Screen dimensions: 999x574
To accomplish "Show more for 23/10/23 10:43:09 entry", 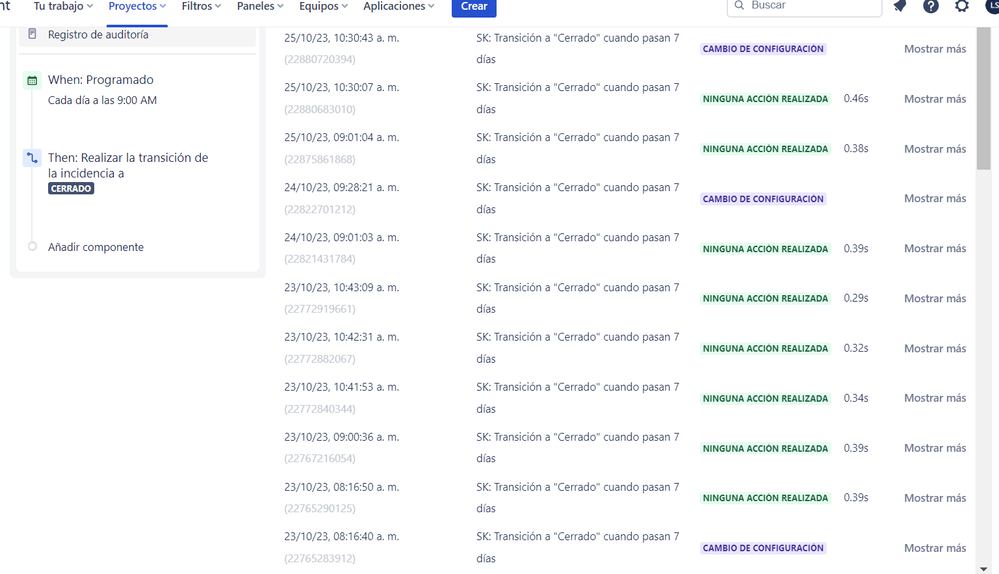I will coord(935,298).
